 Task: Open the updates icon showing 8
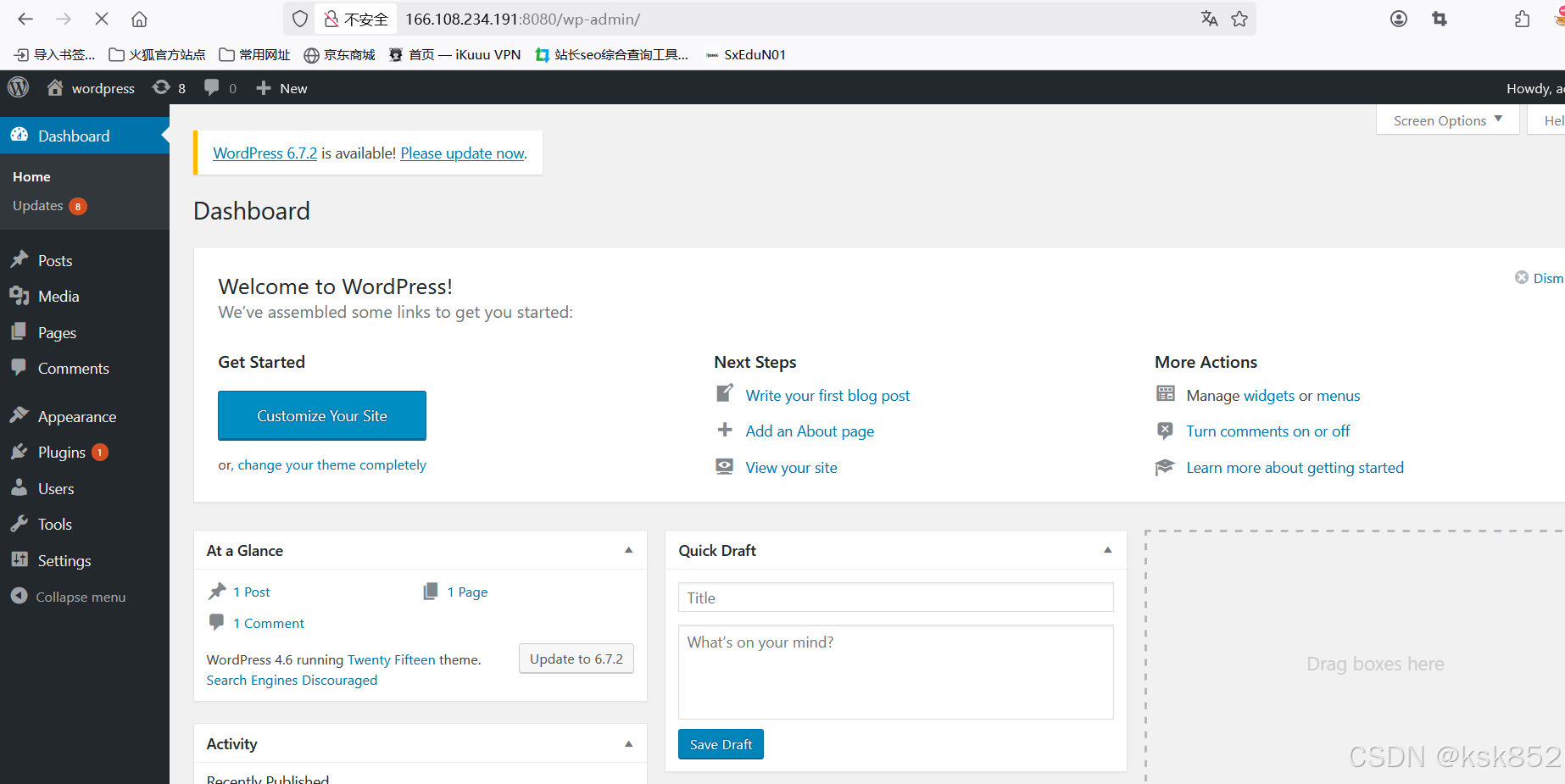click(161, 87)
